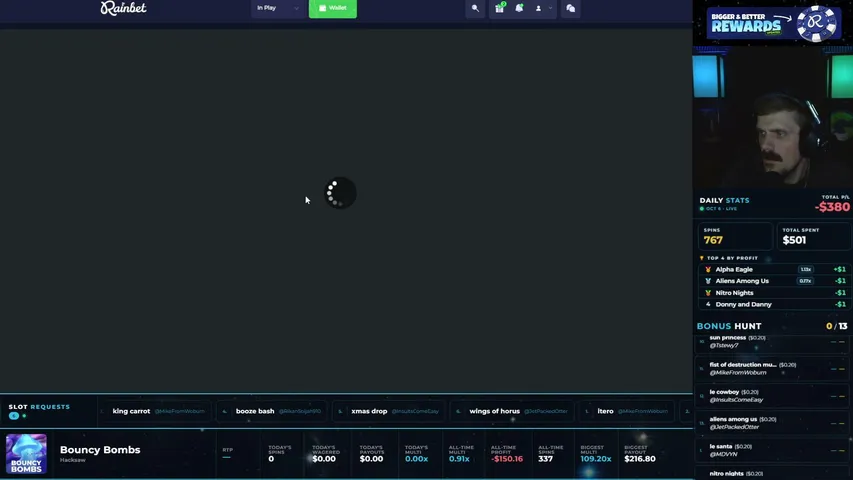Select the Bonus Hunt '0 / 13' counter
The image size is (853, 480).
(837, 326)
